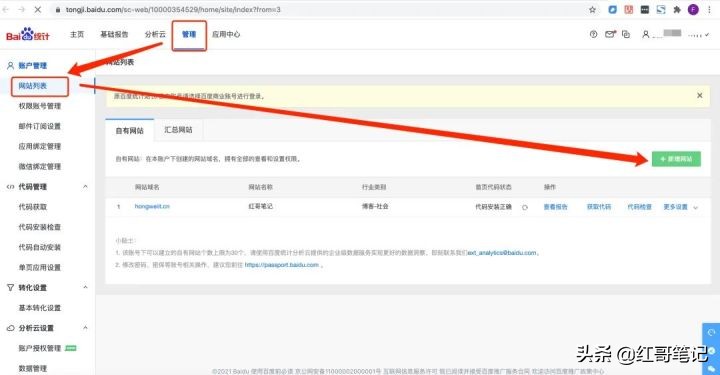
Task: Open Chrome three-dot menu
Action: [x=709, y=10]
